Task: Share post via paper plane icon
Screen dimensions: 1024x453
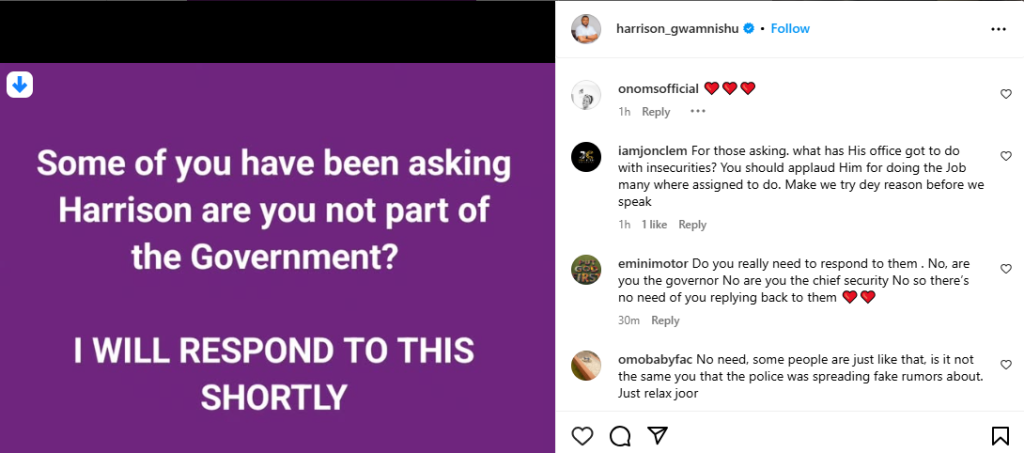Action: [x=657, y=435]
